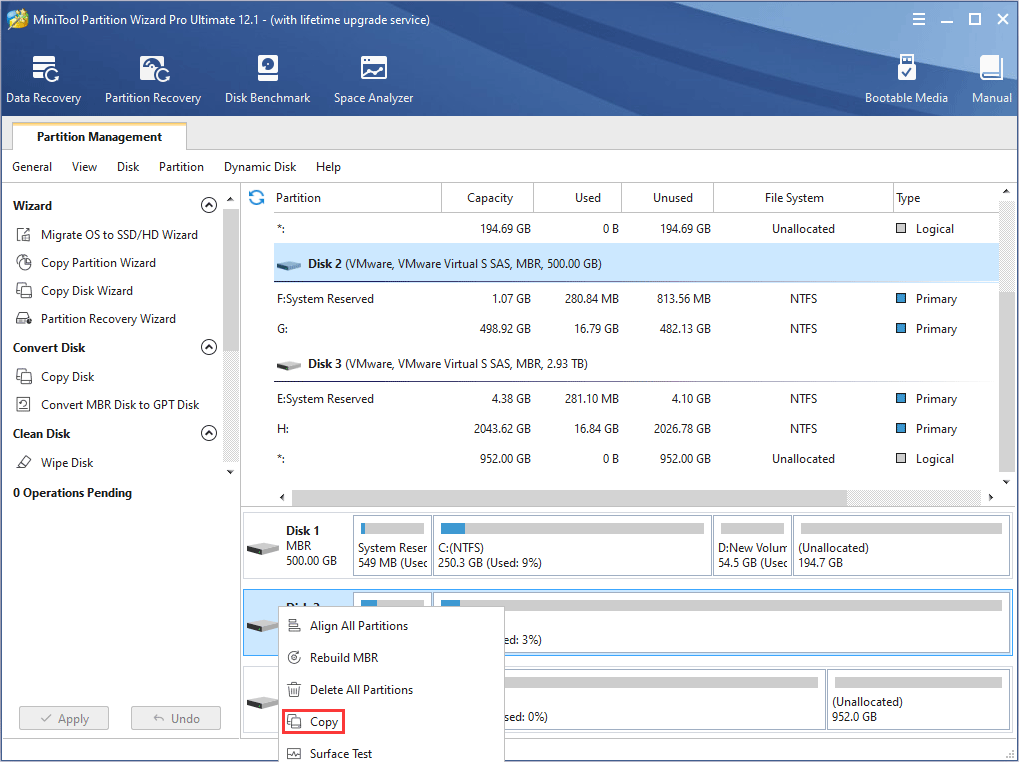Open the hamburger menu in title bar
The image size is (1019, 762).
[919, 19]
